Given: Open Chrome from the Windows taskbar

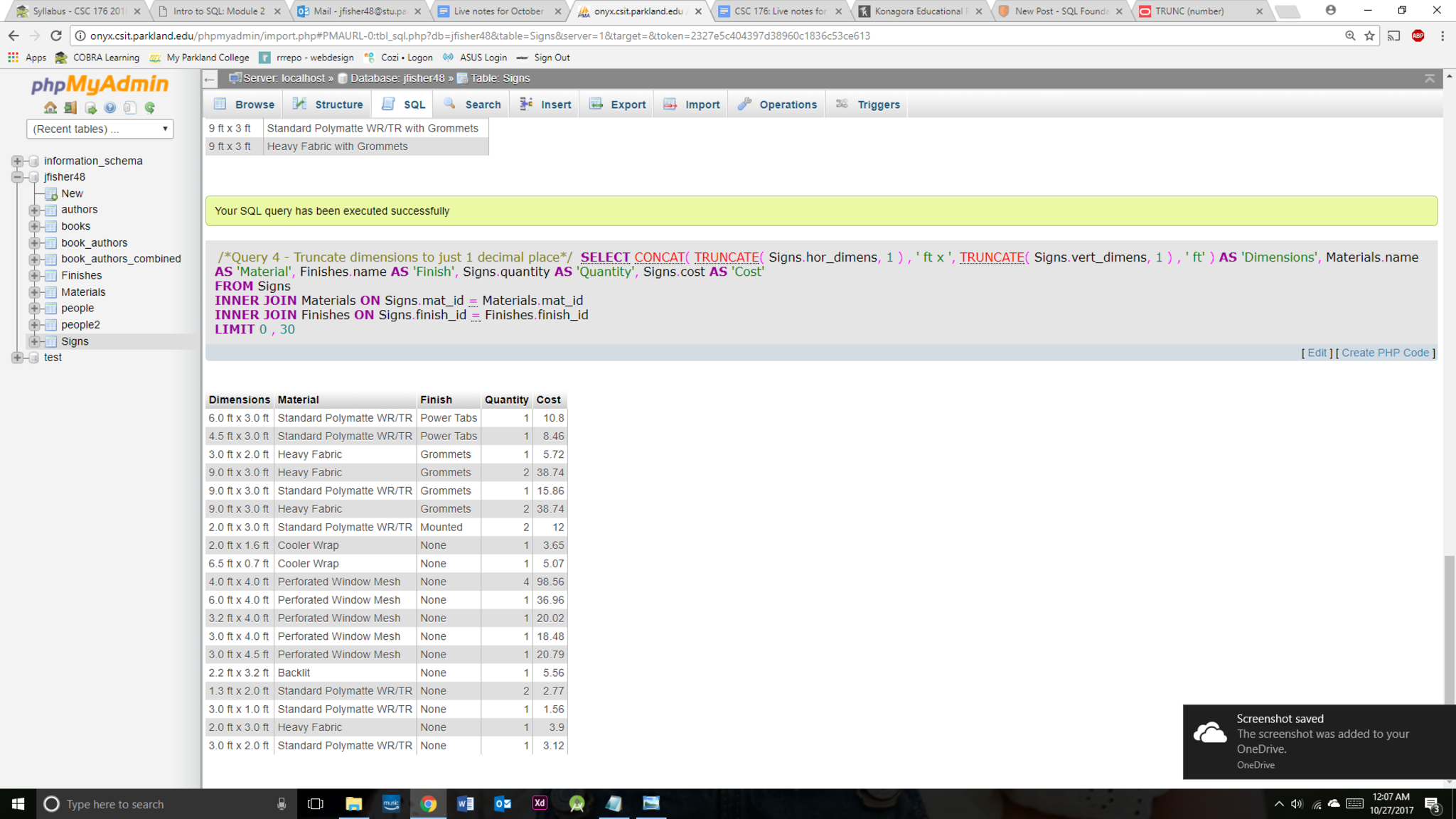Looking at the screenshot, I should click(428, 803).
